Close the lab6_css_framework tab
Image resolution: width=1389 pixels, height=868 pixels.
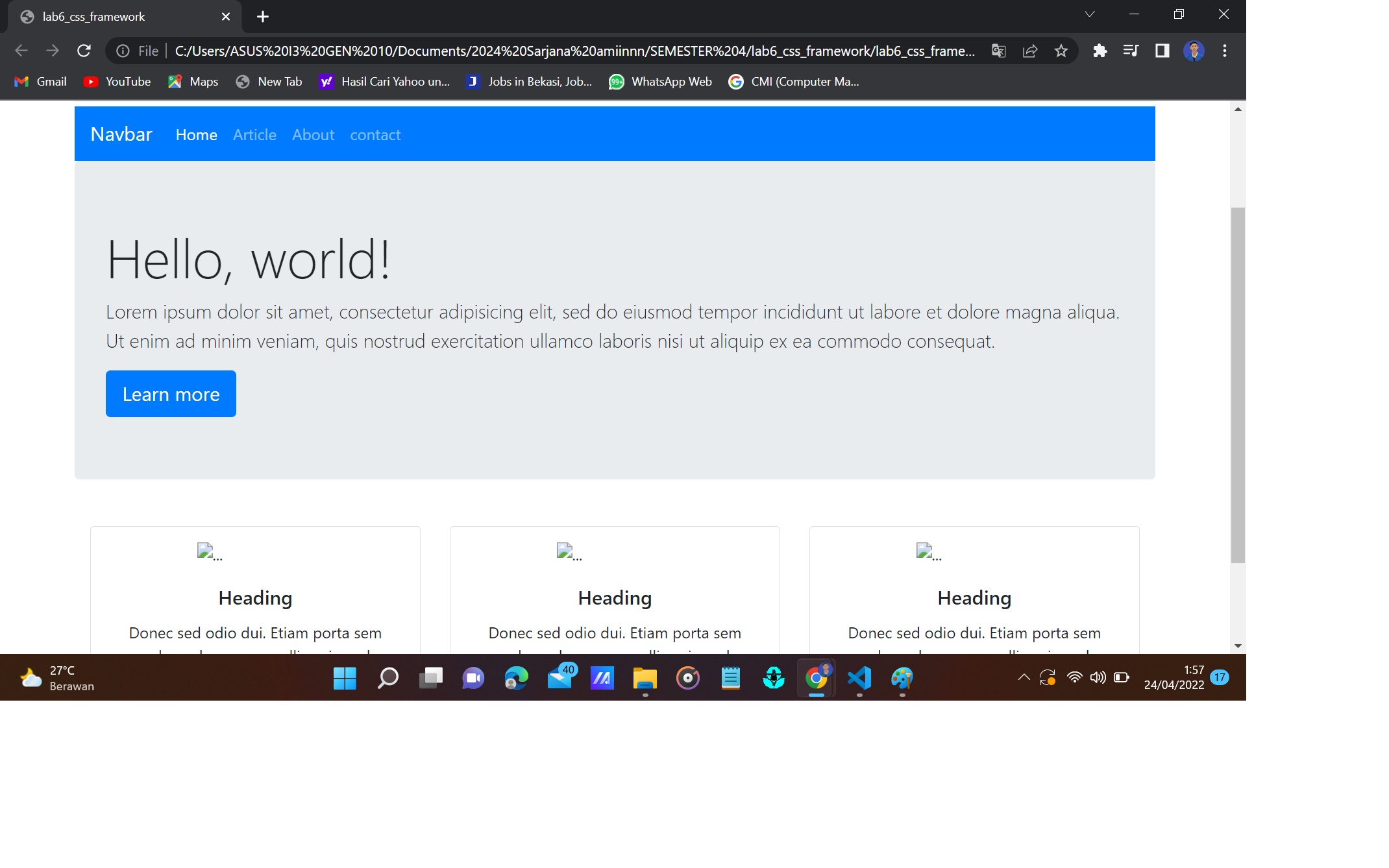(226, 17)
